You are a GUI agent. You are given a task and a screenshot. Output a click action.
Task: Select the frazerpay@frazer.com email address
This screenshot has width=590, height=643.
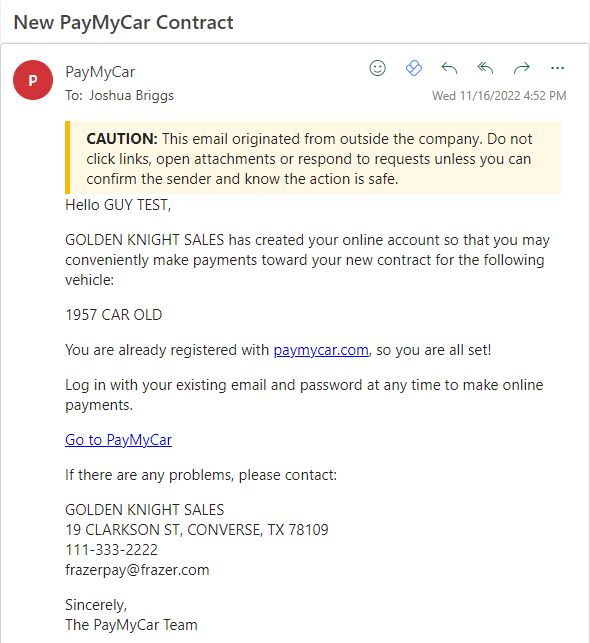click(x=137, y=570)
